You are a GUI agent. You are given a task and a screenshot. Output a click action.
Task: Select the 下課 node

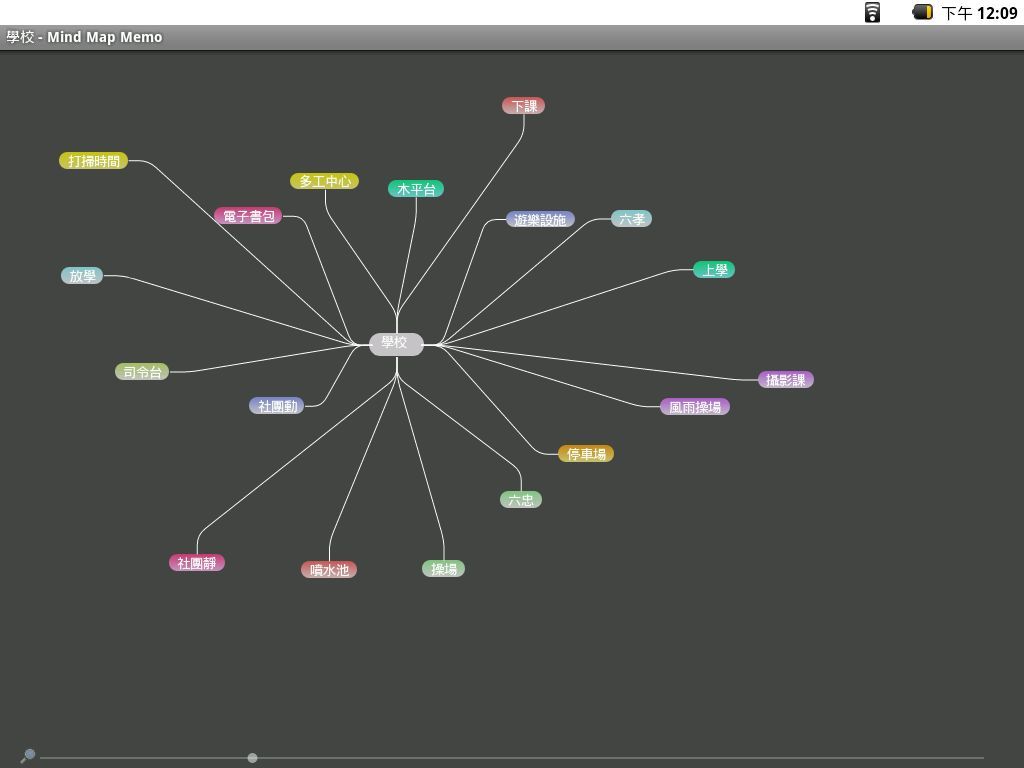[523, 106]
